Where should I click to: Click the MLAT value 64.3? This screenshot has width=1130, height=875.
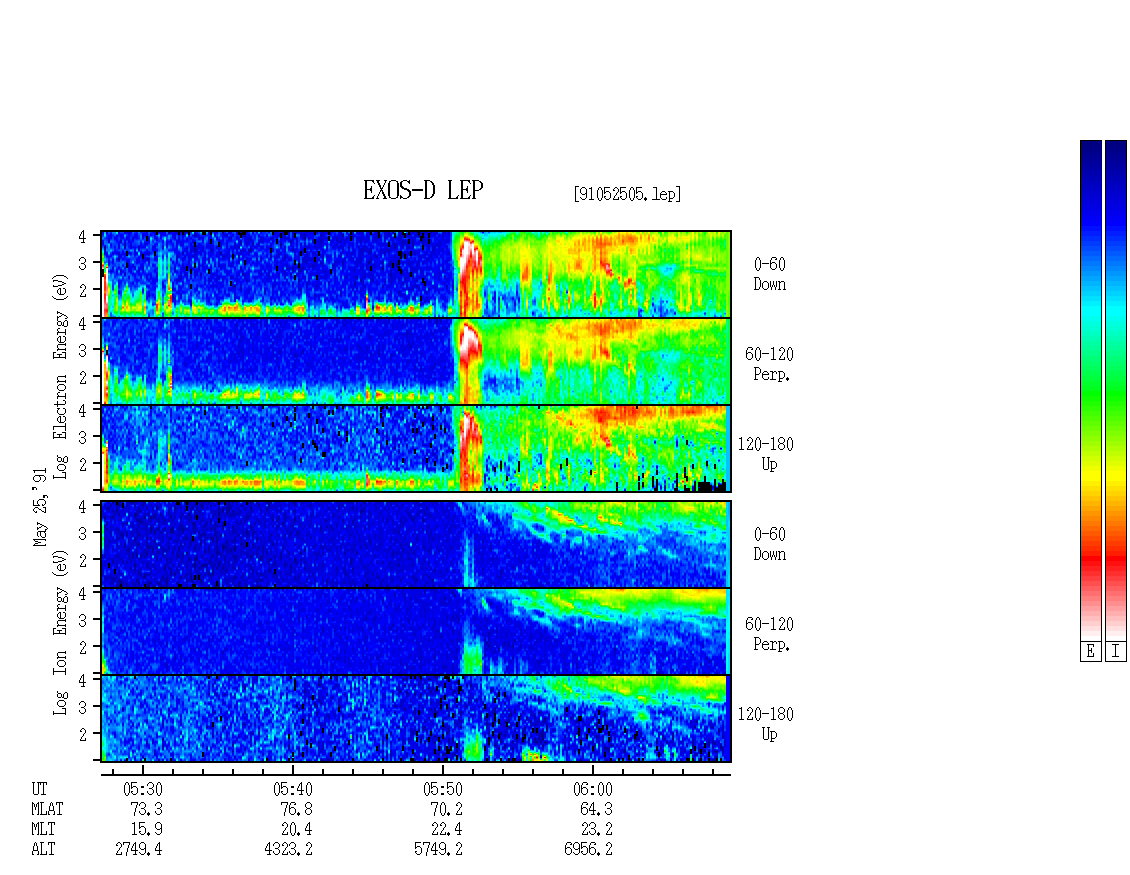click(596, 809)
